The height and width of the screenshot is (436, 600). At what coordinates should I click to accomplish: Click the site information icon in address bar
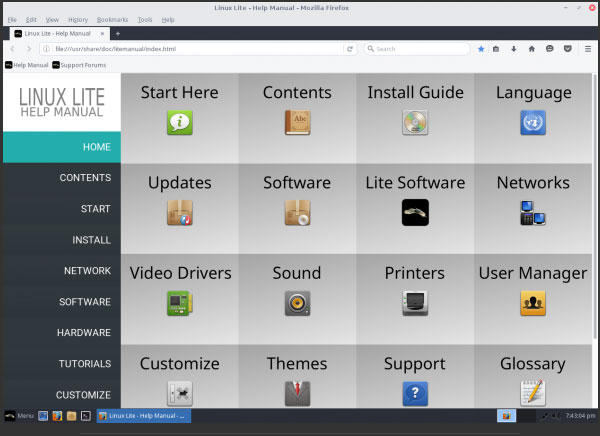[x=46, y=49]
